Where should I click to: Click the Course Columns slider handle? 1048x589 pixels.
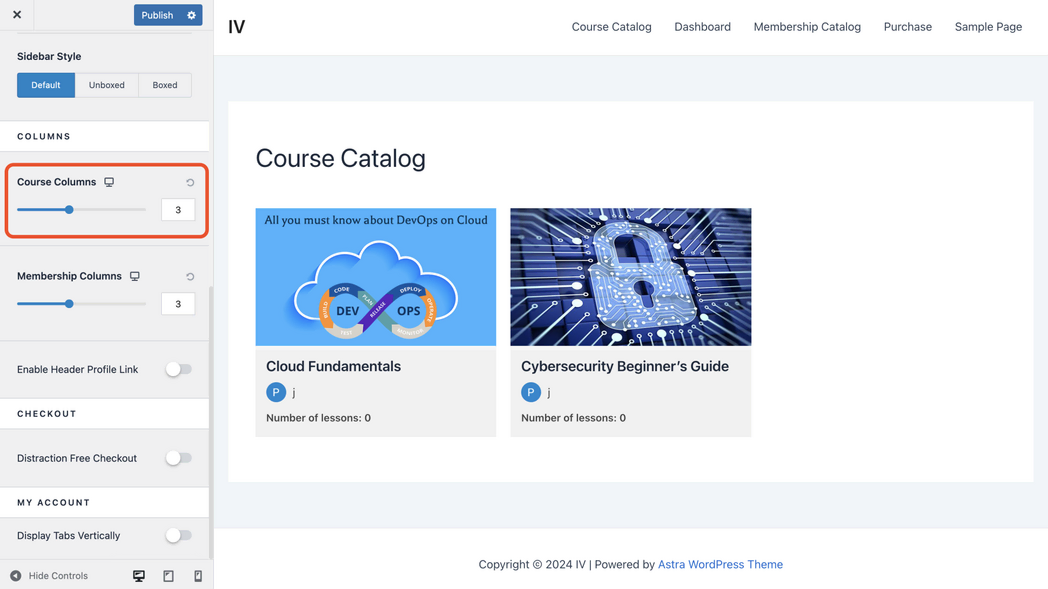pos(69,210)
